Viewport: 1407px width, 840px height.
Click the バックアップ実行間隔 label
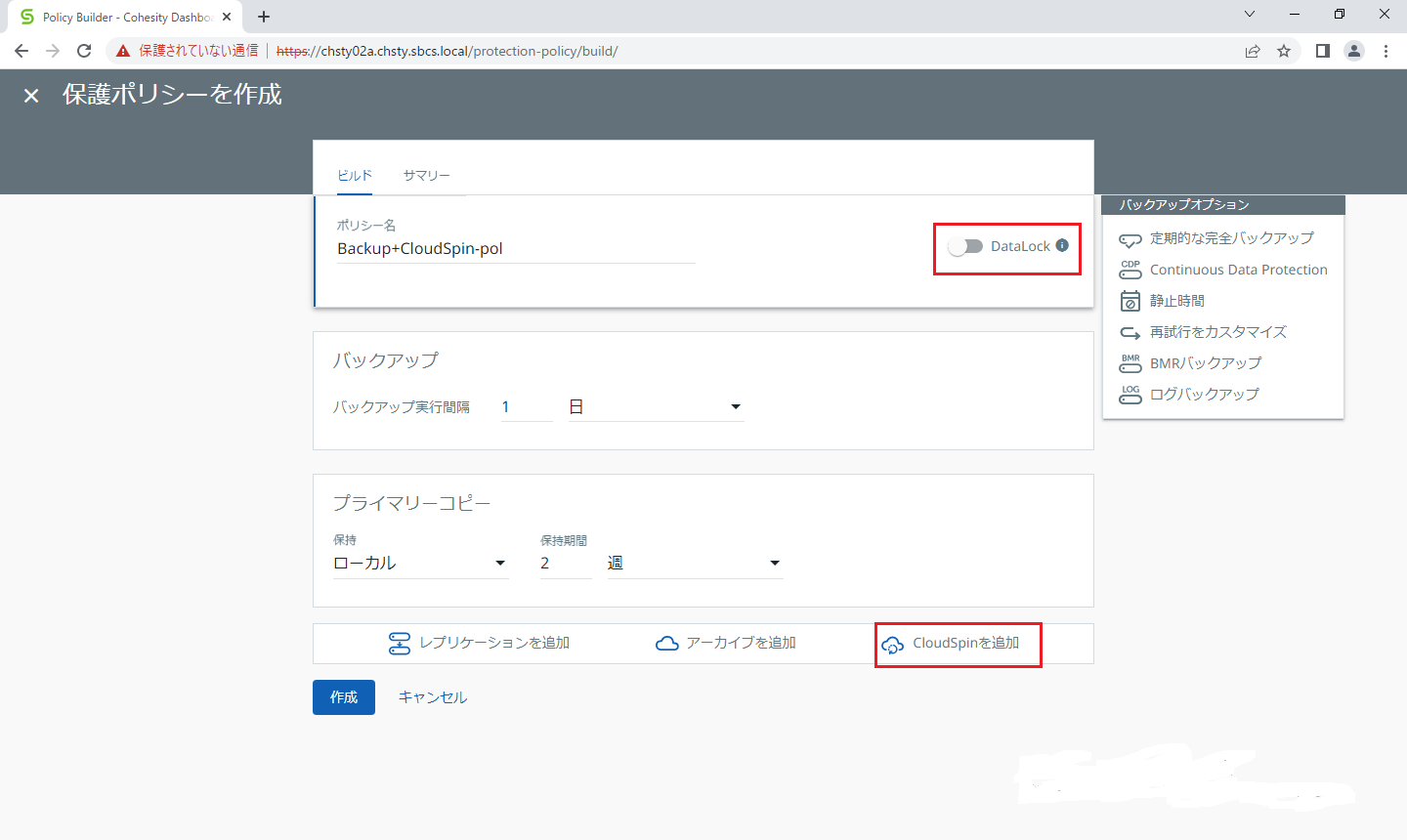pos(402,407)
